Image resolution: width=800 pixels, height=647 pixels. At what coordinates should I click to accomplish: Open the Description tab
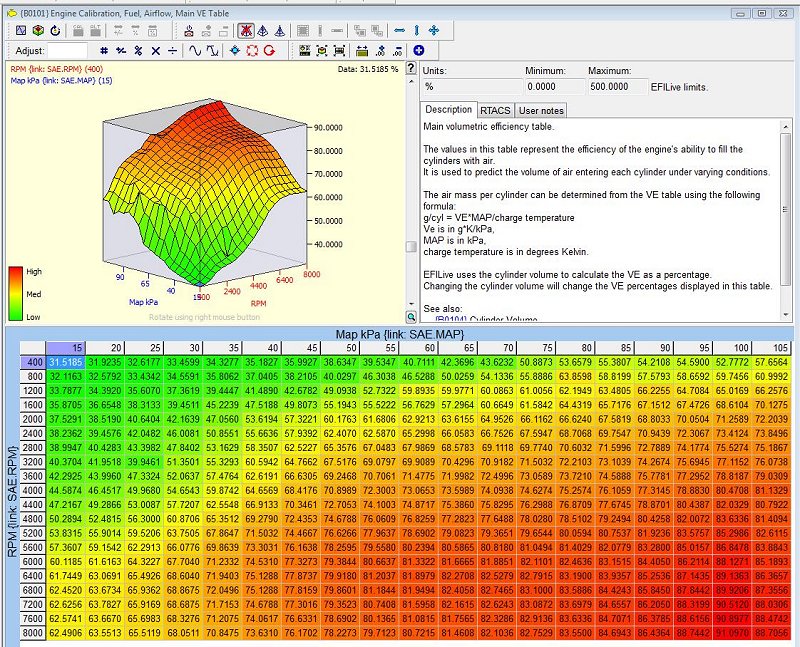coord(448,110)
